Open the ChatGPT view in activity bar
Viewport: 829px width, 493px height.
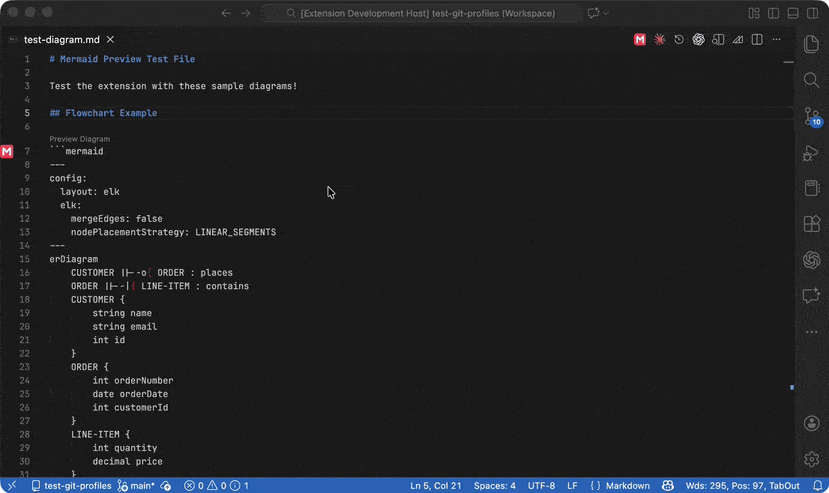[812, 259]
